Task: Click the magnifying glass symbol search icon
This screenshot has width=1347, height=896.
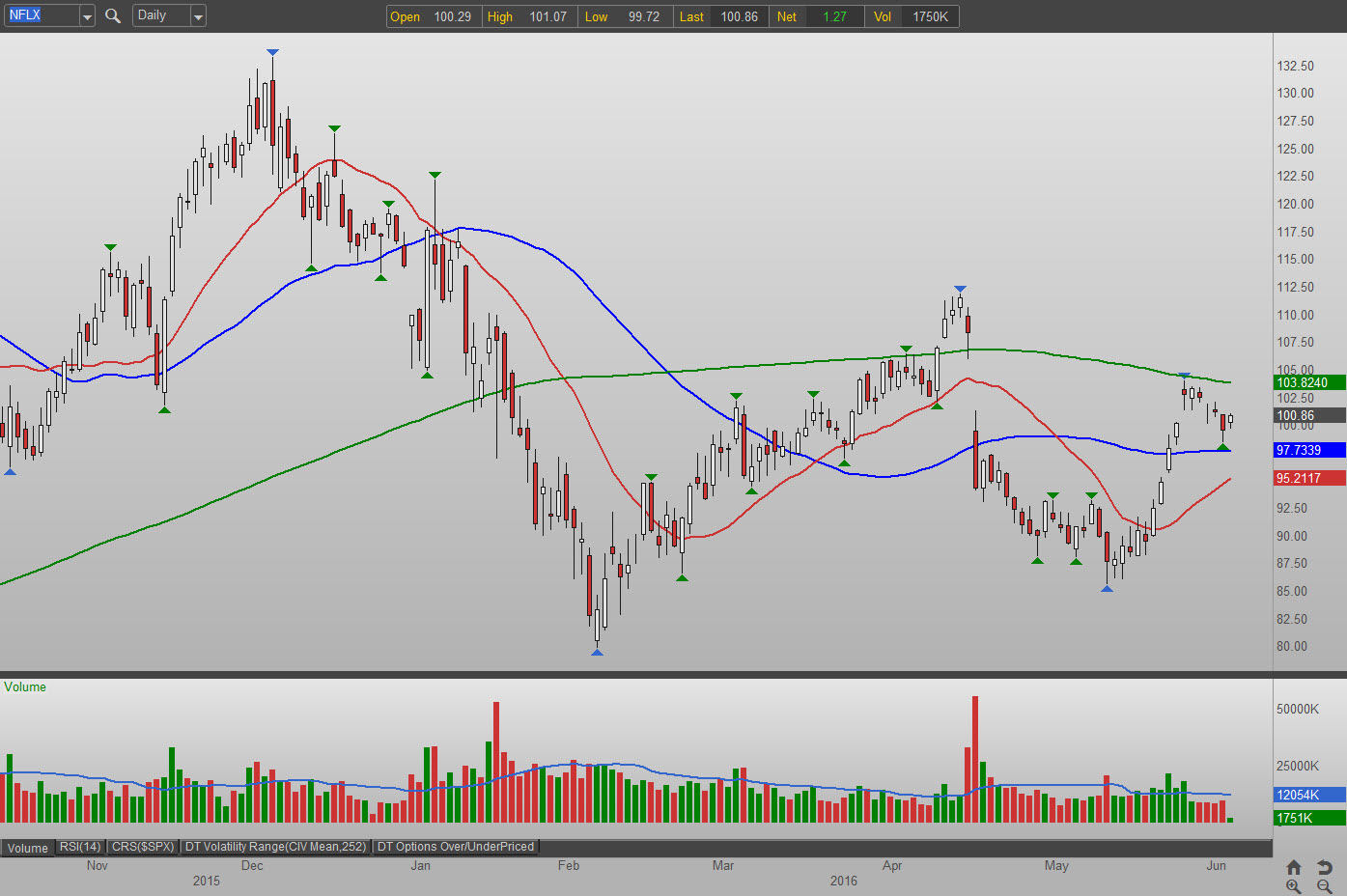Action: point(113,15)
